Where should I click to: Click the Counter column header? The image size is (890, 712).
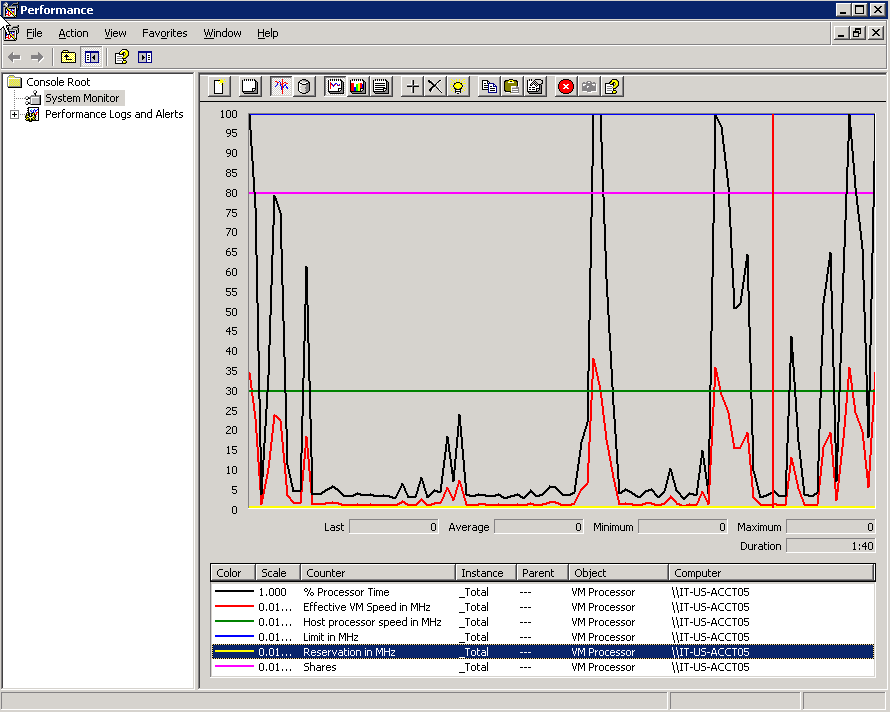point(326,573)
